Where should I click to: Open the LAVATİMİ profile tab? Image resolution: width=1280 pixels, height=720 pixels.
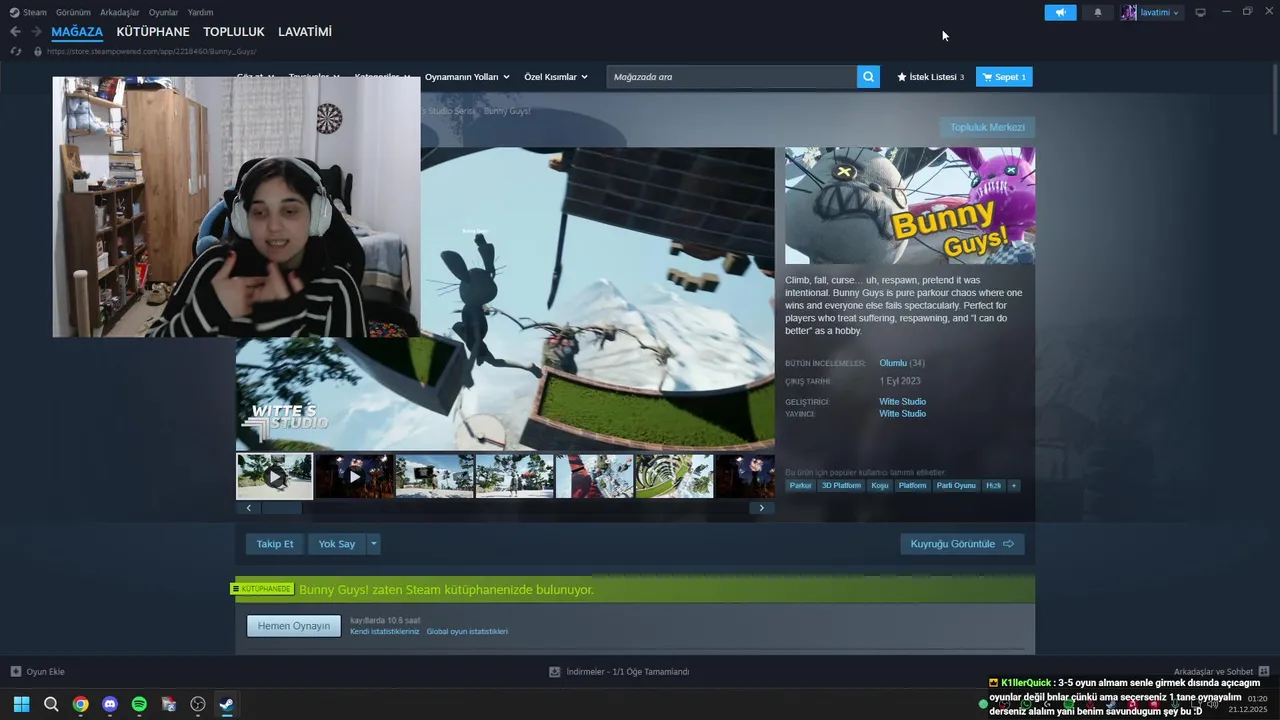tap(305, 32)
